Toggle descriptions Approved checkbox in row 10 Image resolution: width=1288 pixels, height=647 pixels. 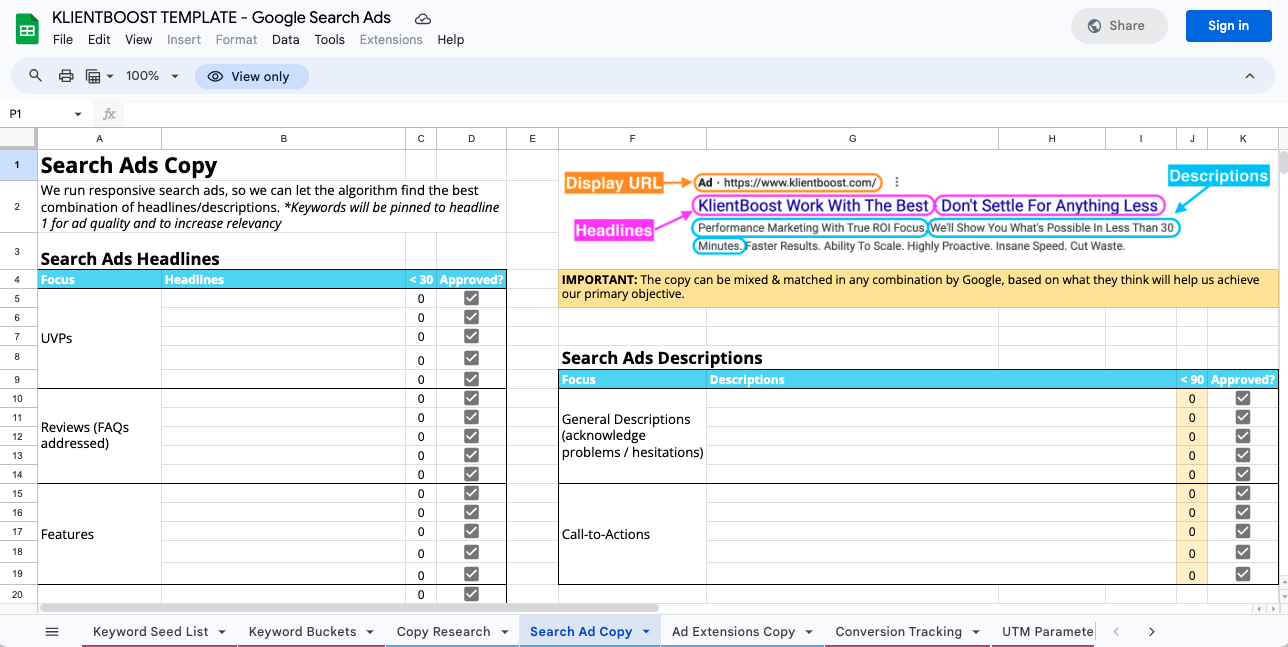1242,398
